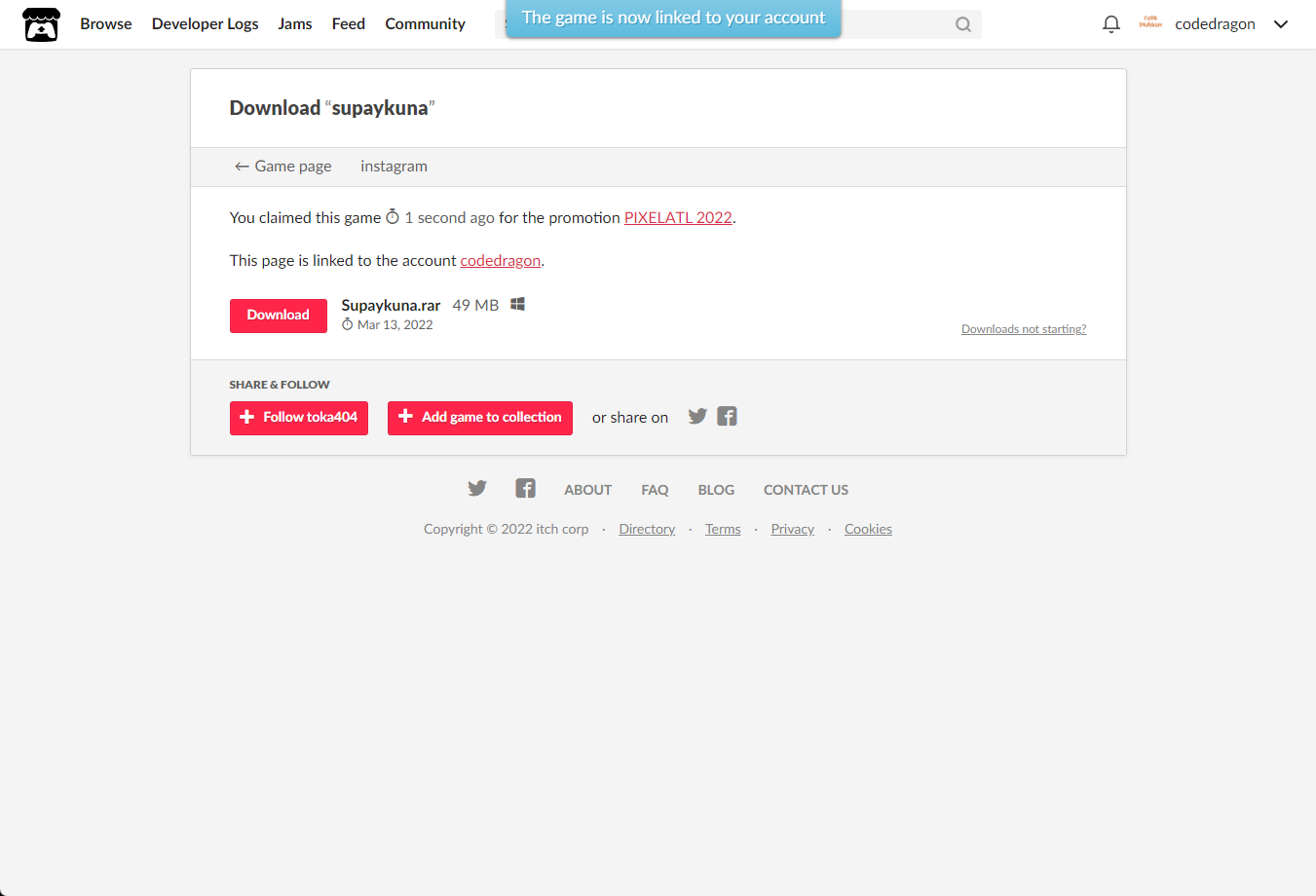Open the Jams page

295,24
